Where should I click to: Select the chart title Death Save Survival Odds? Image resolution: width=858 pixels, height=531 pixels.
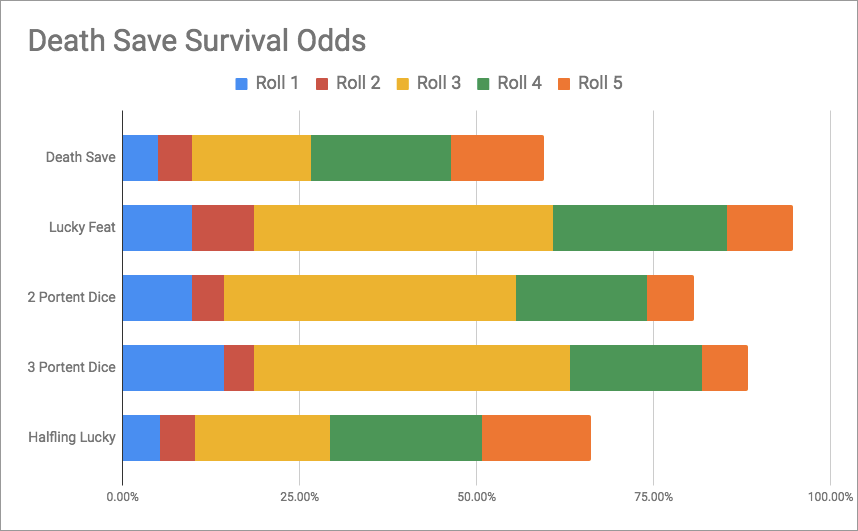click(196, 41)
